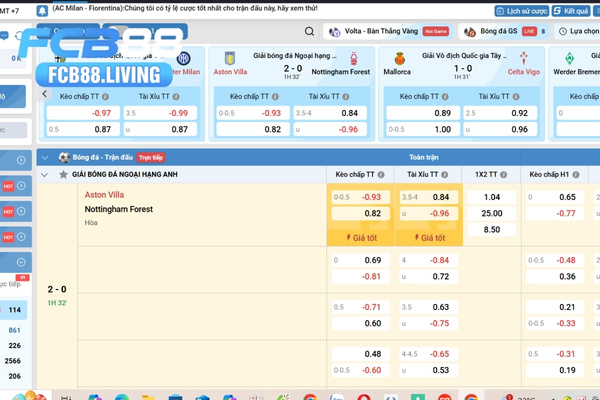Open chat bubble icon in sidebar

pyautogui.click(x=4, y=36)
